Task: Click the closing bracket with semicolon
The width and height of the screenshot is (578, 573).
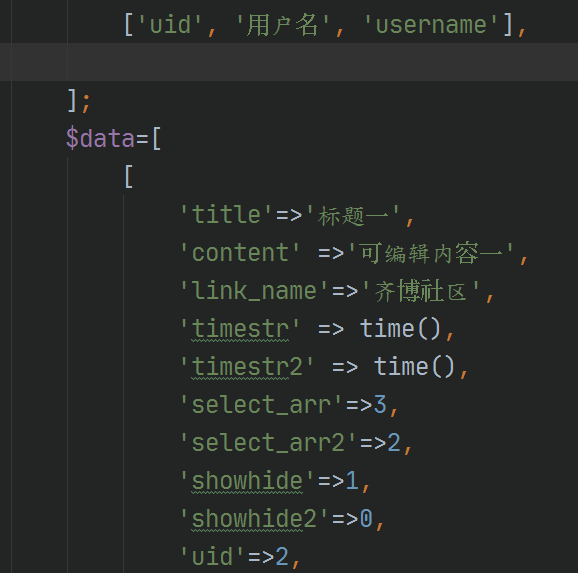Action: pos(79,101)
